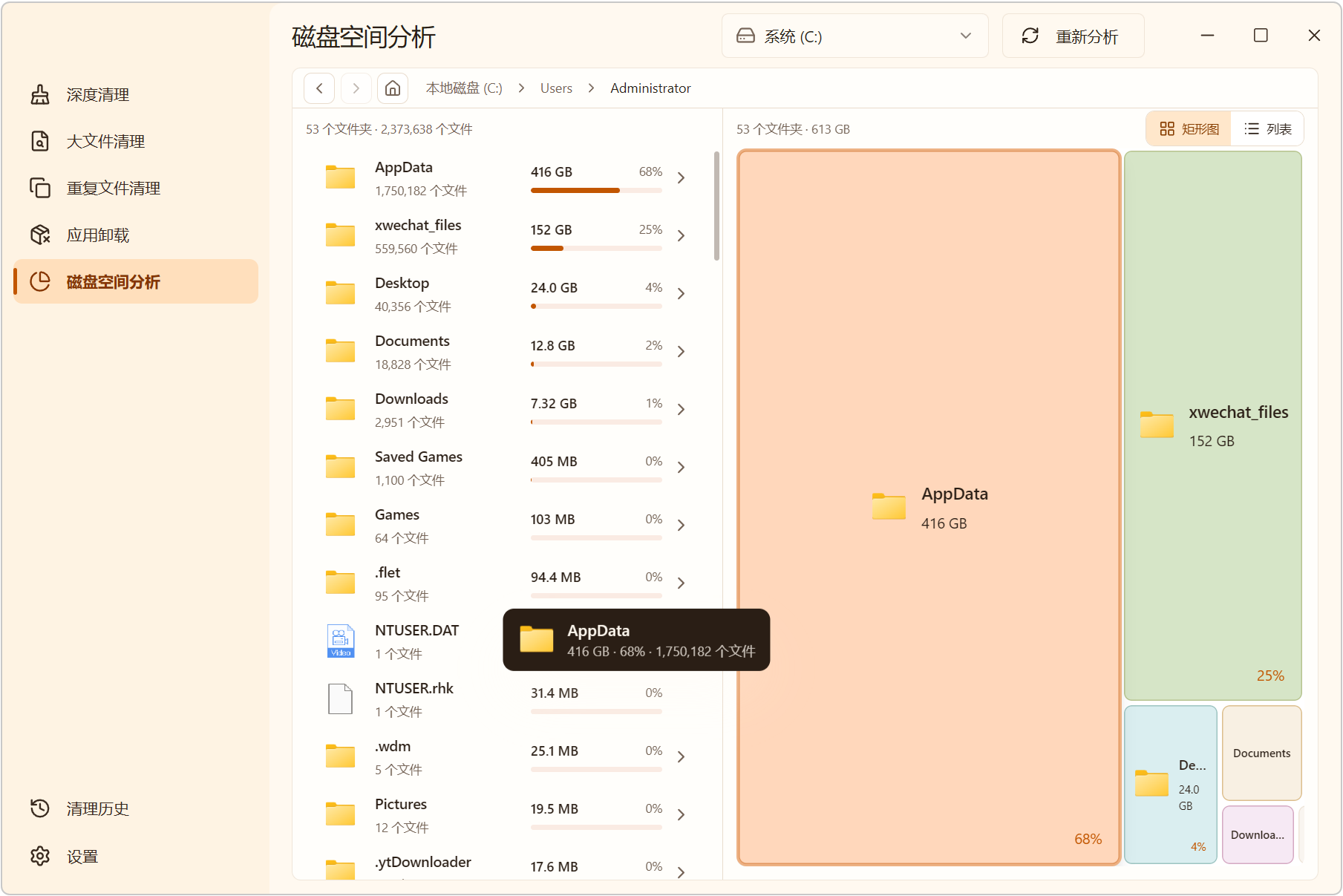1343x896 pixels.
Task: Click "53 个文件夹 · 613 GB" summary text
Action: (x=793, y=129)
